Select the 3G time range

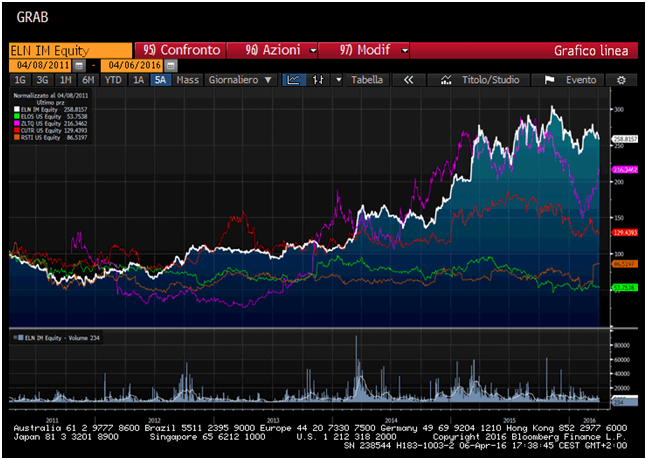(43, 80)
